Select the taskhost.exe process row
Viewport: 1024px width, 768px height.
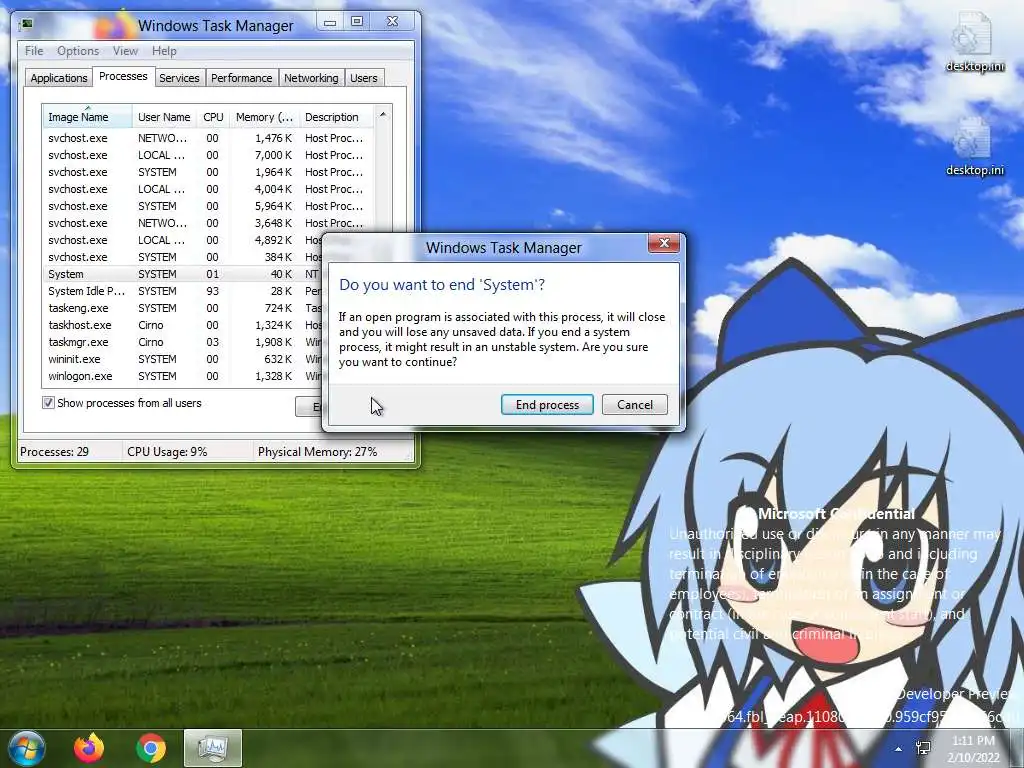[x=183, y=325]
